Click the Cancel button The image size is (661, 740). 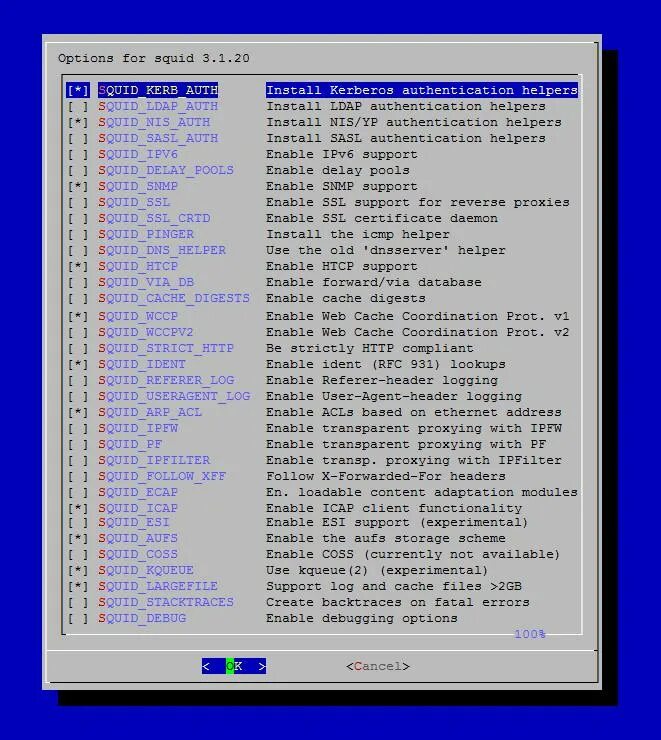378,666
